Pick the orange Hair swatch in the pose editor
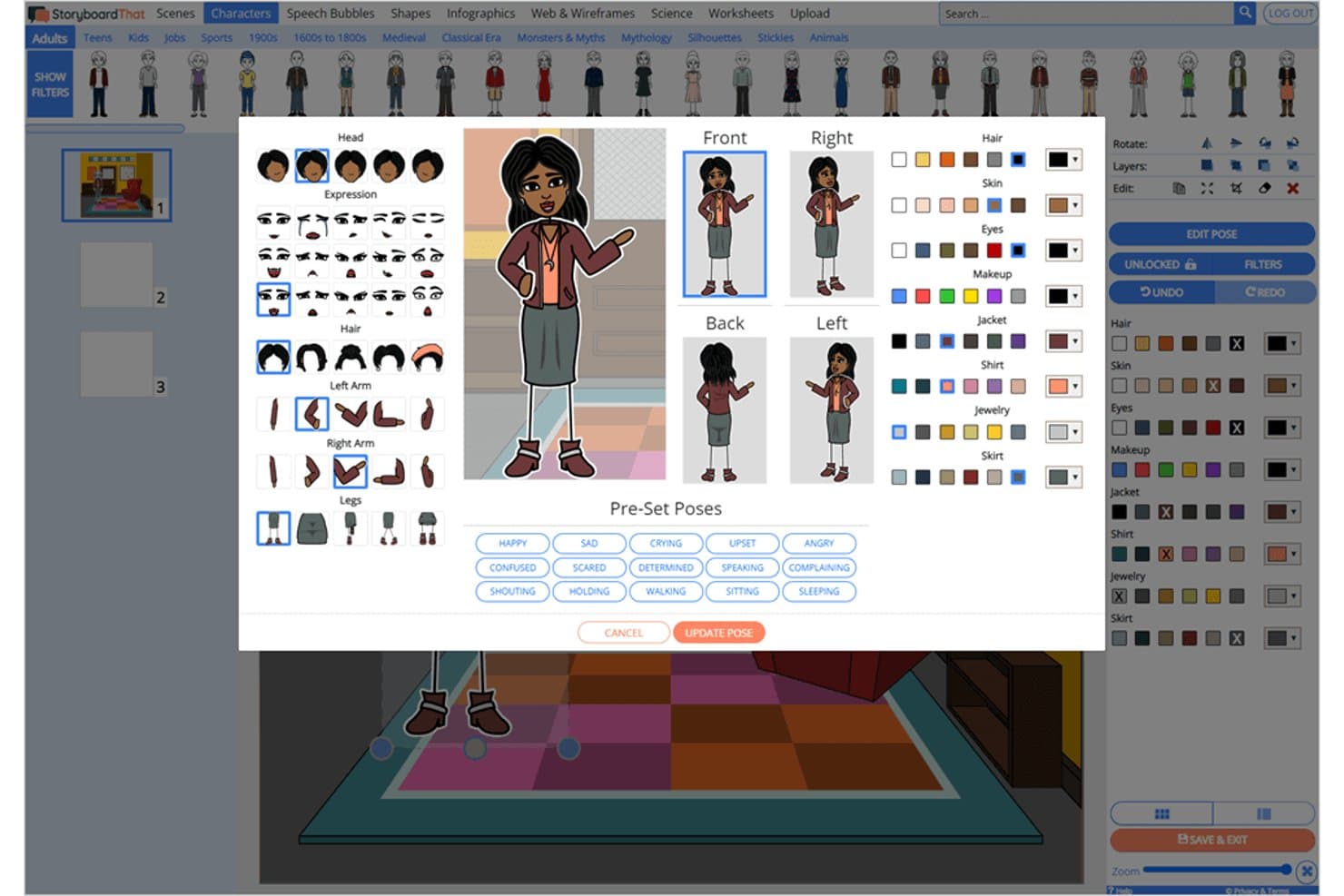The image size is (1344, 896). click(x=946, y=160)
